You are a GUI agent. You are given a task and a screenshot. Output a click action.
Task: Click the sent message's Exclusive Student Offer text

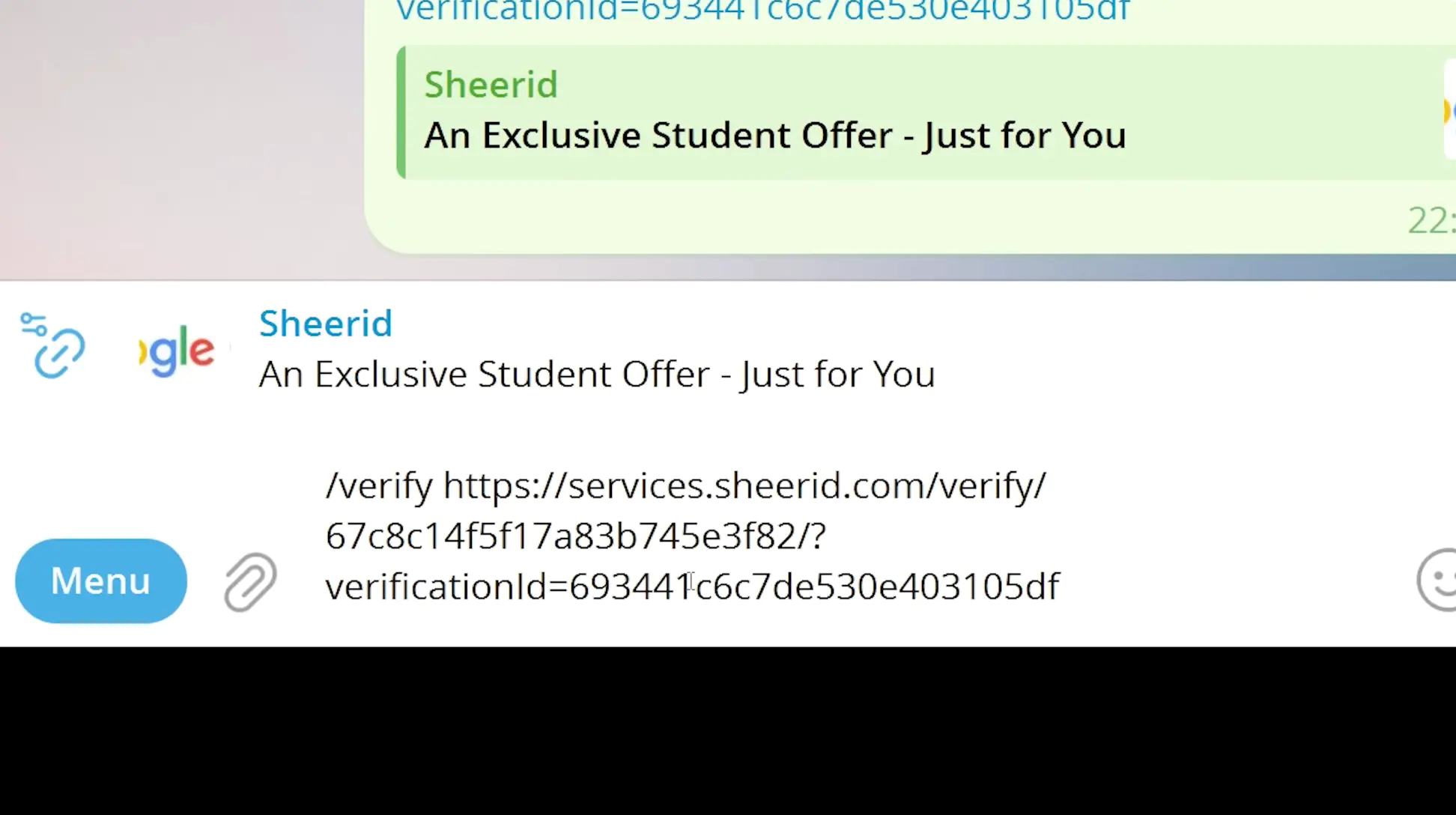774,136
